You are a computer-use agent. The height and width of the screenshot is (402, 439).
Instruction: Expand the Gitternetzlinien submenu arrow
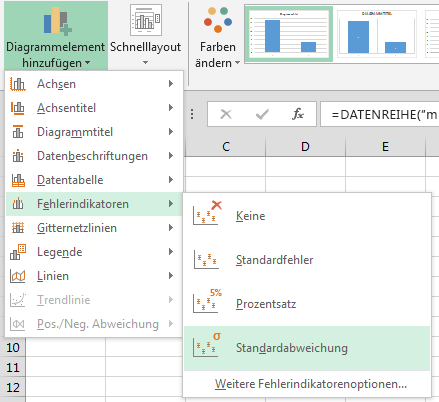coord(171,228)
